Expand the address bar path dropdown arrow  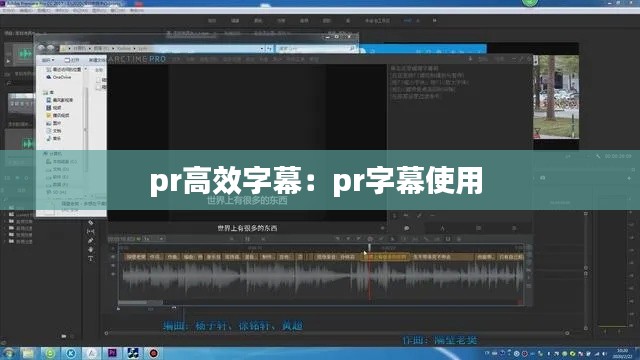pos(262,49)
